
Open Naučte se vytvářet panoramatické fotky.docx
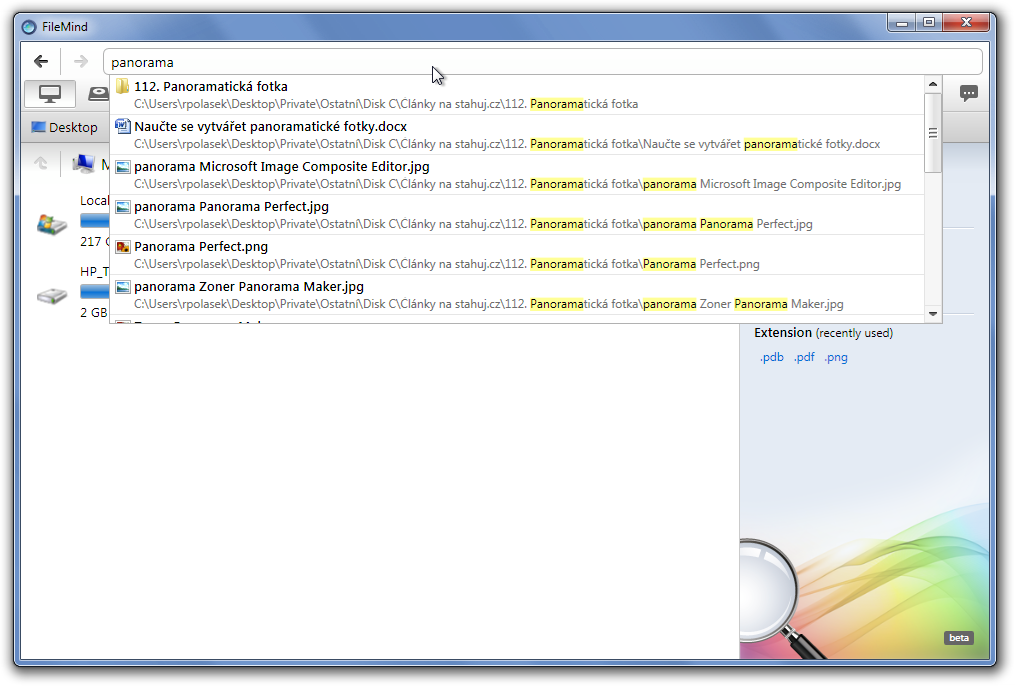517,135
